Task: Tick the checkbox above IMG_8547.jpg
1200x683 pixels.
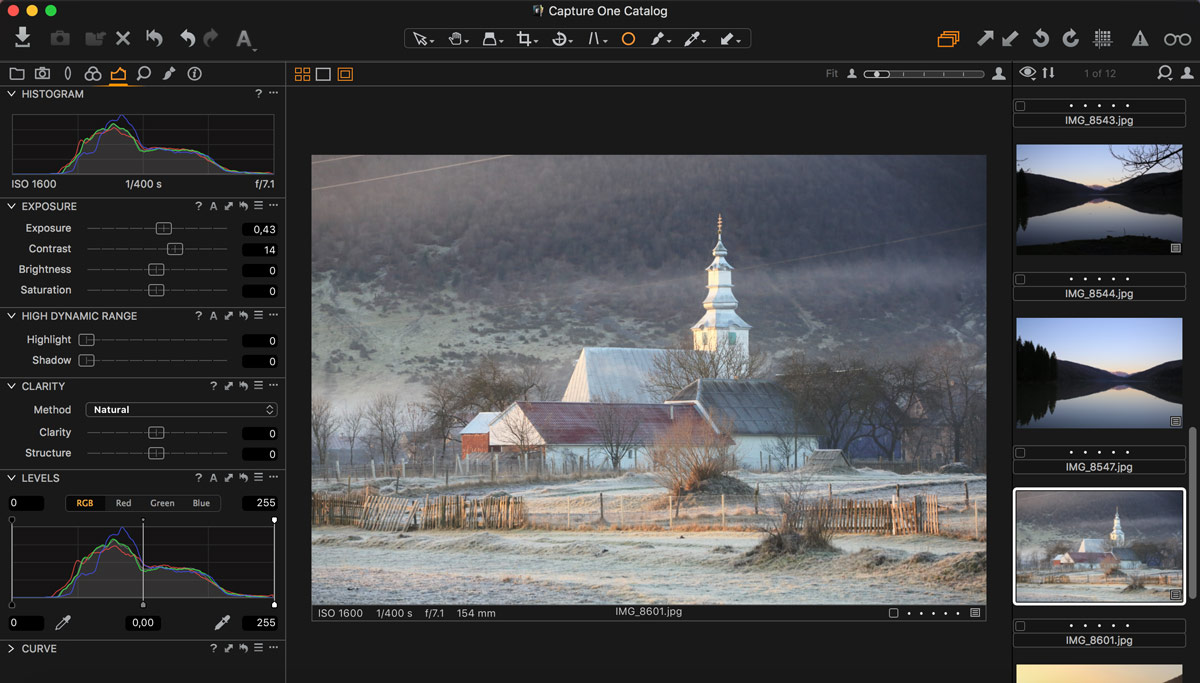Action: pos(1020,453)
